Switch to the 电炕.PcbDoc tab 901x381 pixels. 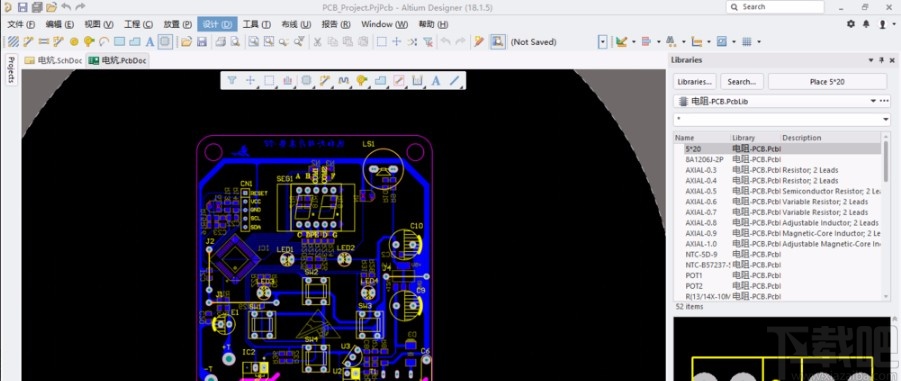pyautogui.click(x=118, y=60)
